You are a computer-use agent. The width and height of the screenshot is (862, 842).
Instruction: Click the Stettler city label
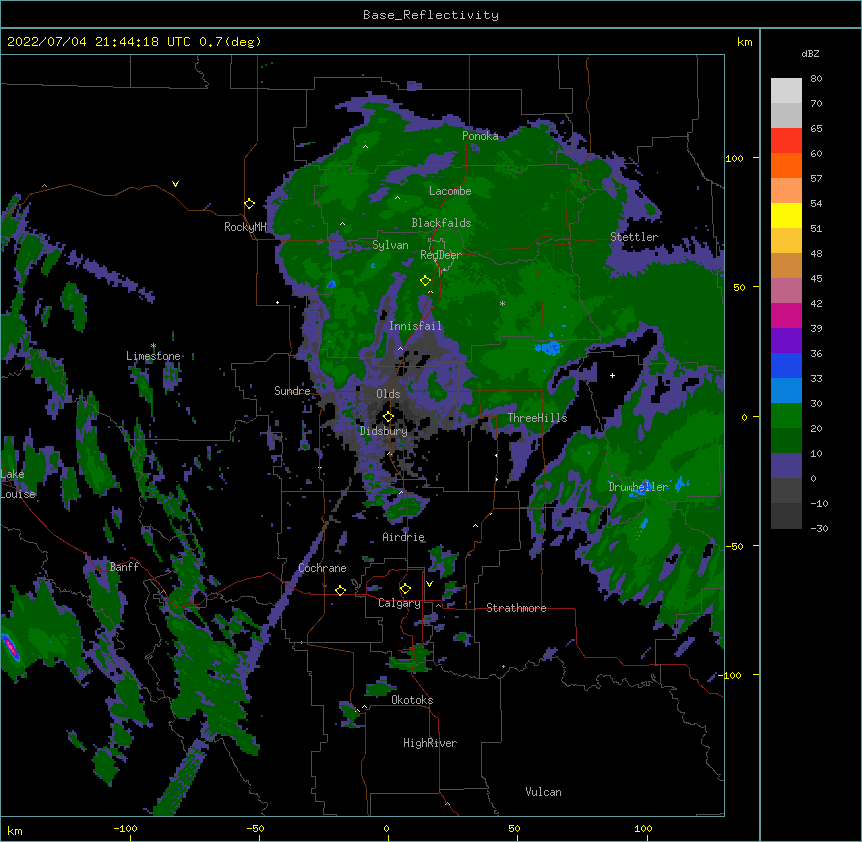[x=634, y=237]
